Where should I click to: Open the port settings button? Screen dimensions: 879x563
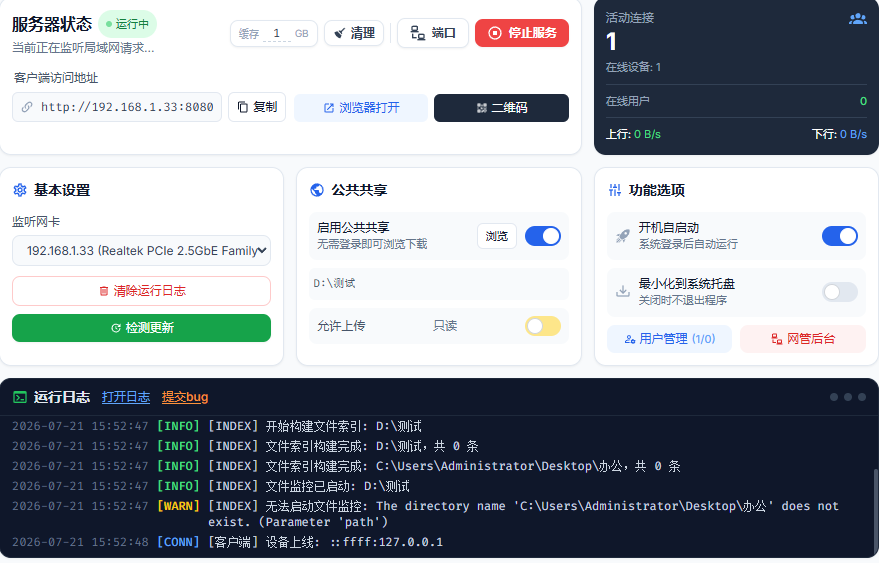click(432, 33)
